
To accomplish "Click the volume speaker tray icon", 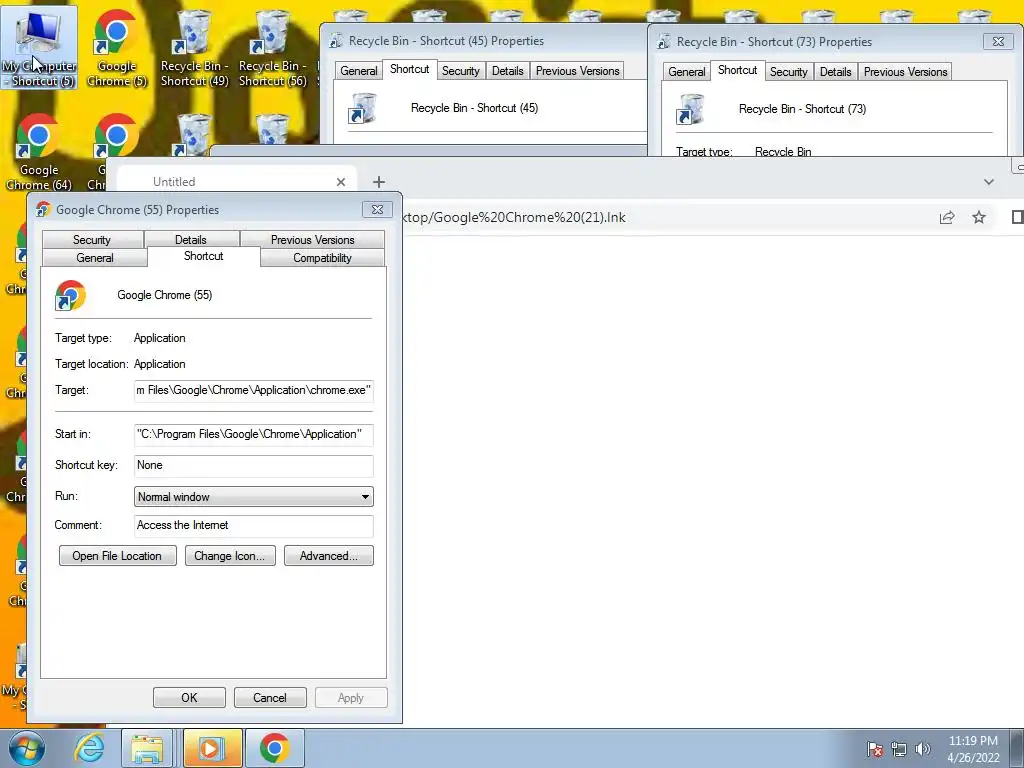I will click(x=922, y=749).
